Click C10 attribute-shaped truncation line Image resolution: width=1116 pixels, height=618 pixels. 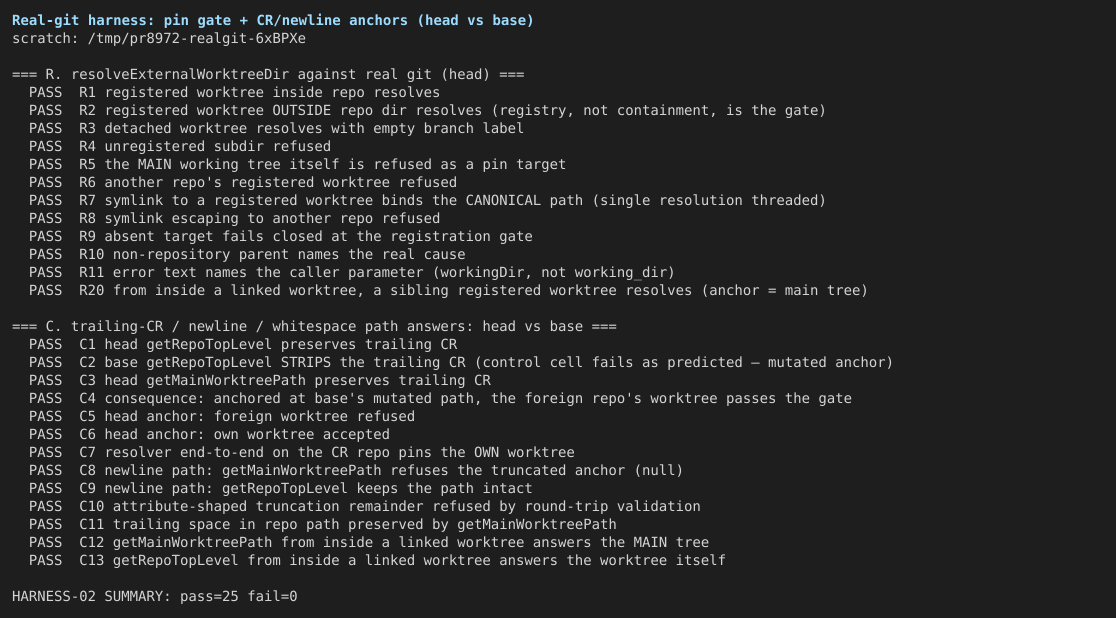[364, 506]
